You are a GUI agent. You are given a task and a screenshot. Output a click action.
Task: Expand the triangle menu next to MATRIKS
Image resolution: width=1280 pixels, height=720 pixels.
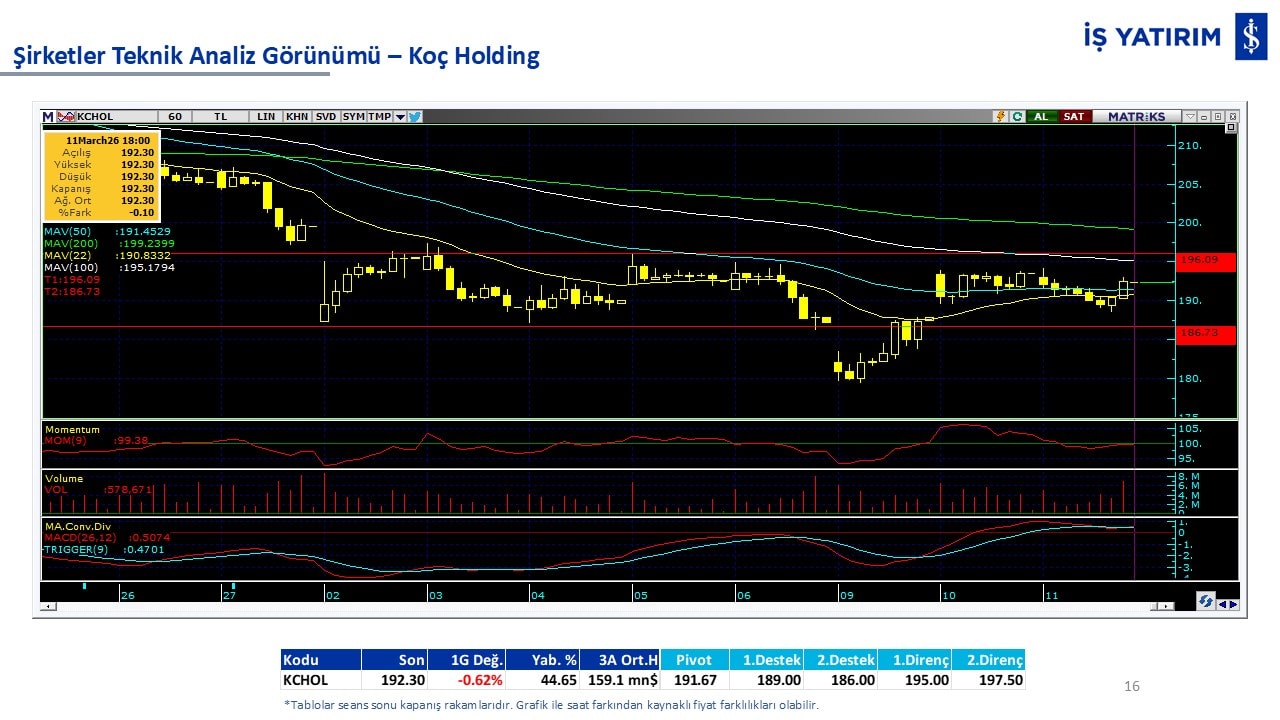[x=1189, y=117]
